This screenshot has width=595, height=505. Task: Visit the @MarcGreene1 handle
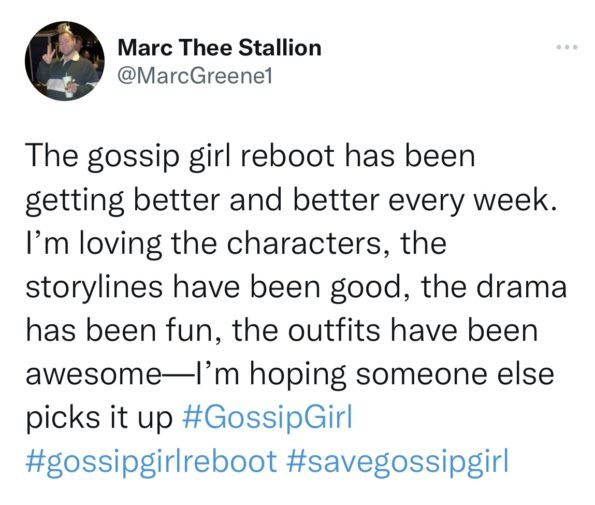tap(195, 77)
